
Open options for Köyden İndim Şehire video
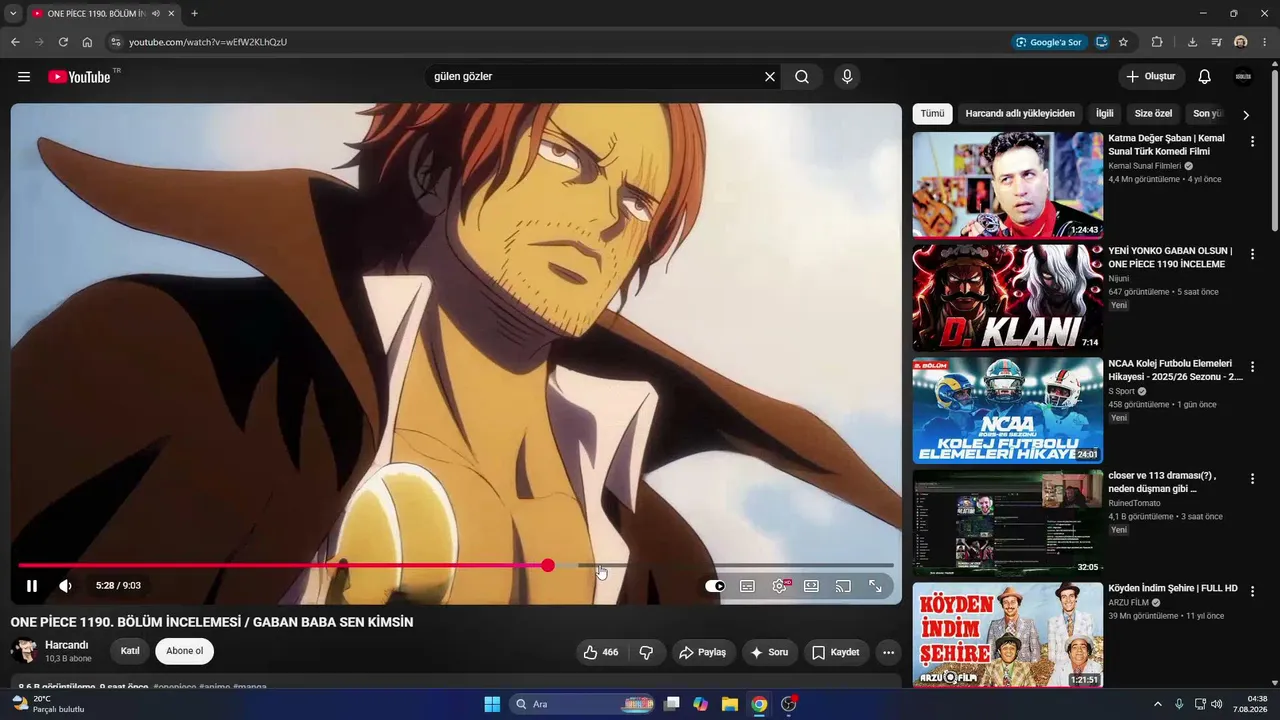point(1252,592)
